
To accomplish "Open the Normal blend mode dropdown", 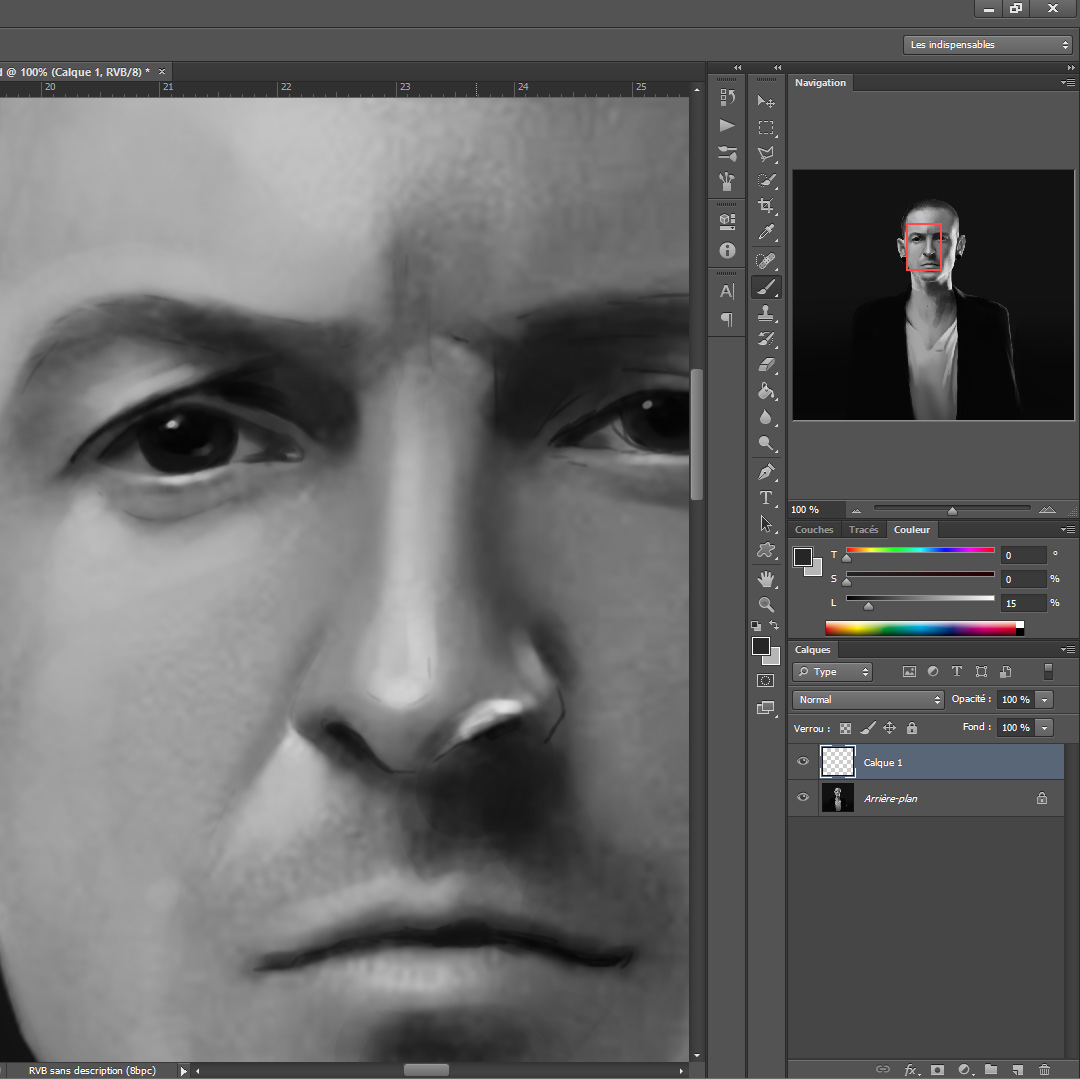I will [868, 700].
